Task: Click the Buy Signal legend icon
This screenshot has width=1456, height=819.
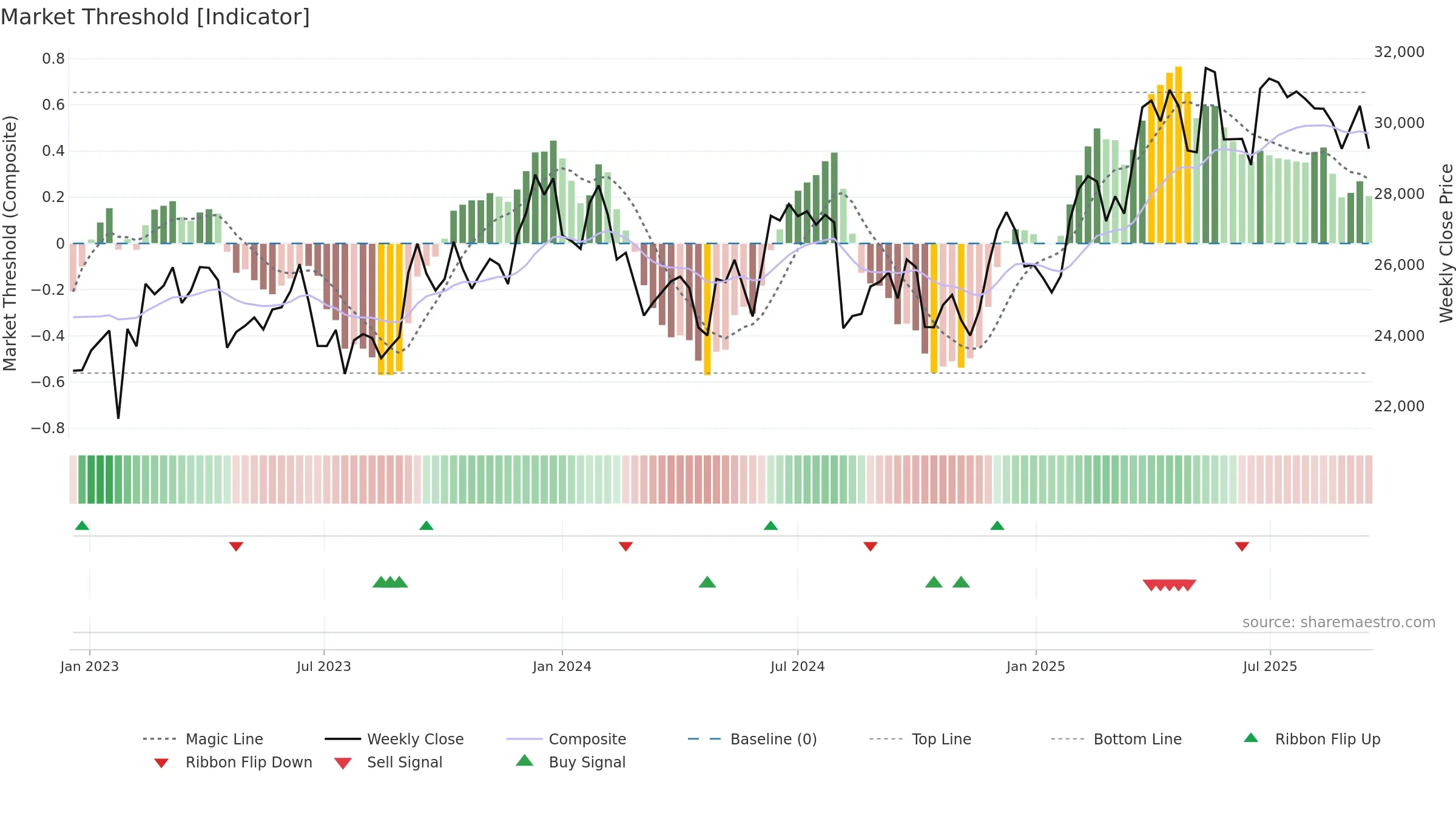Action: click(x=525, y=760)
